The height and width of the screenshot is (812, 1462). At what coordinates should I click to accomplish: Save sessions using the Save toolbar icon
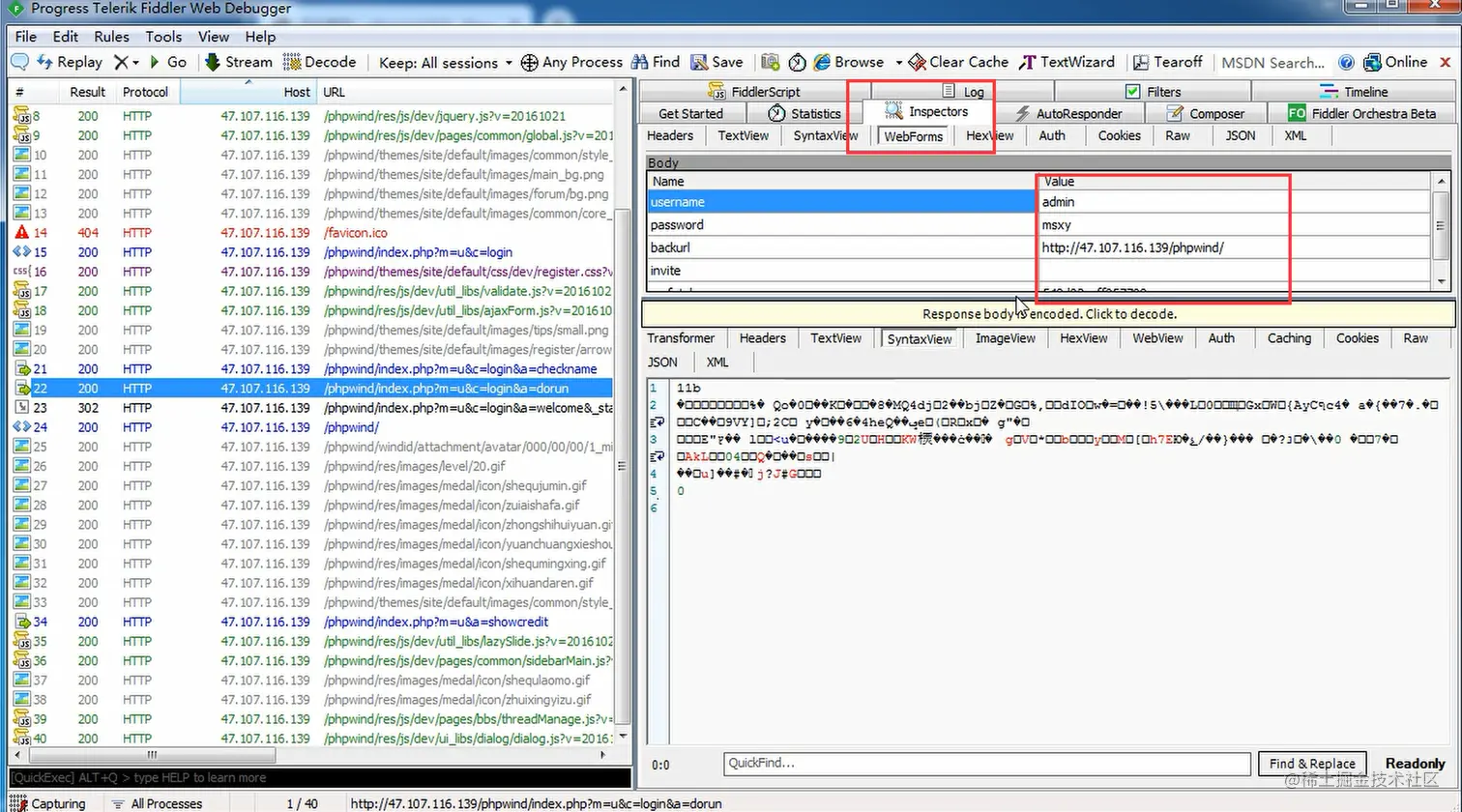716,62
